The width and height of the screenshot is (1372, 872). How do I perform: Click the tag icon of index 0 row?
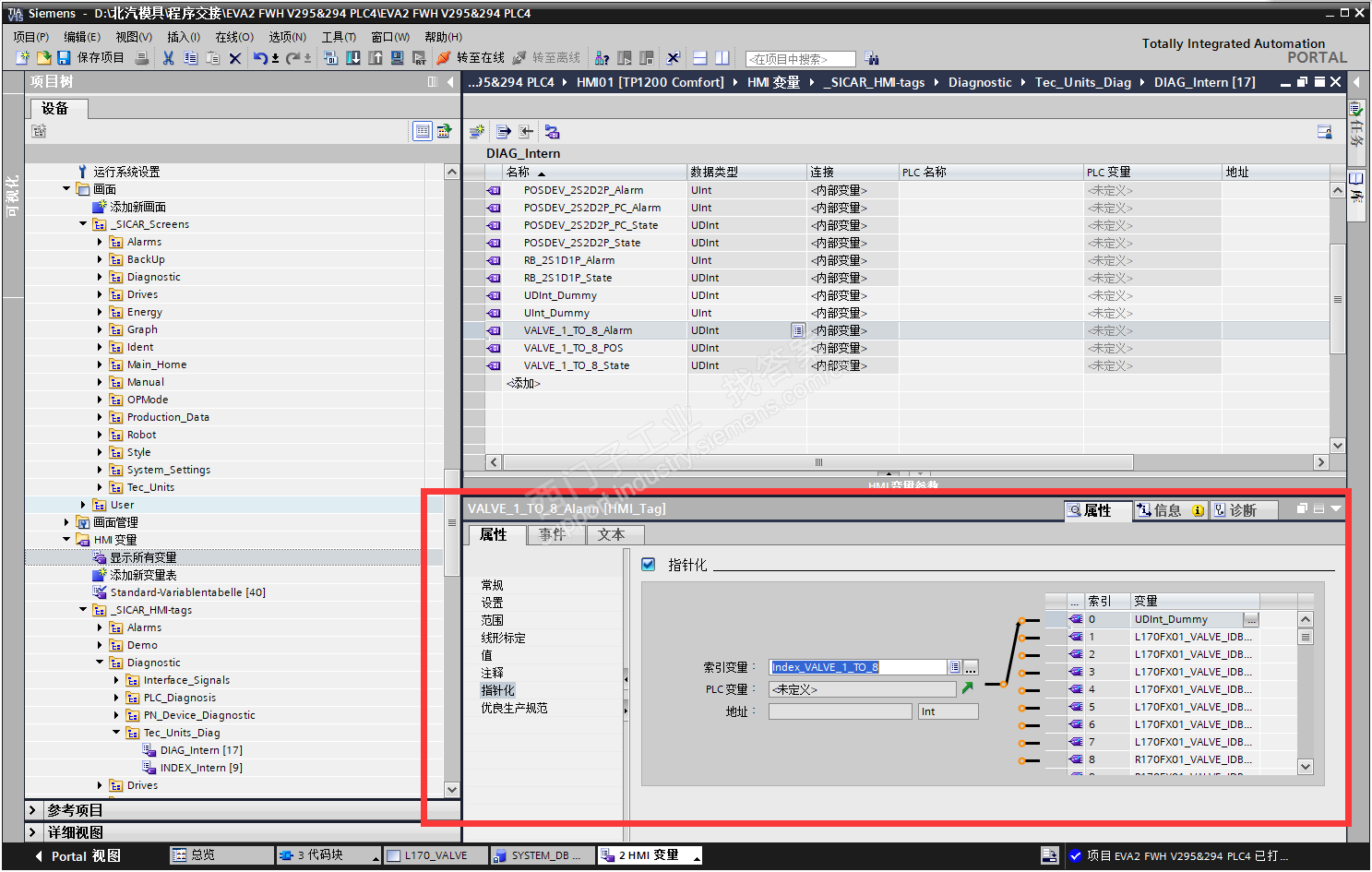coord(1076,619)
